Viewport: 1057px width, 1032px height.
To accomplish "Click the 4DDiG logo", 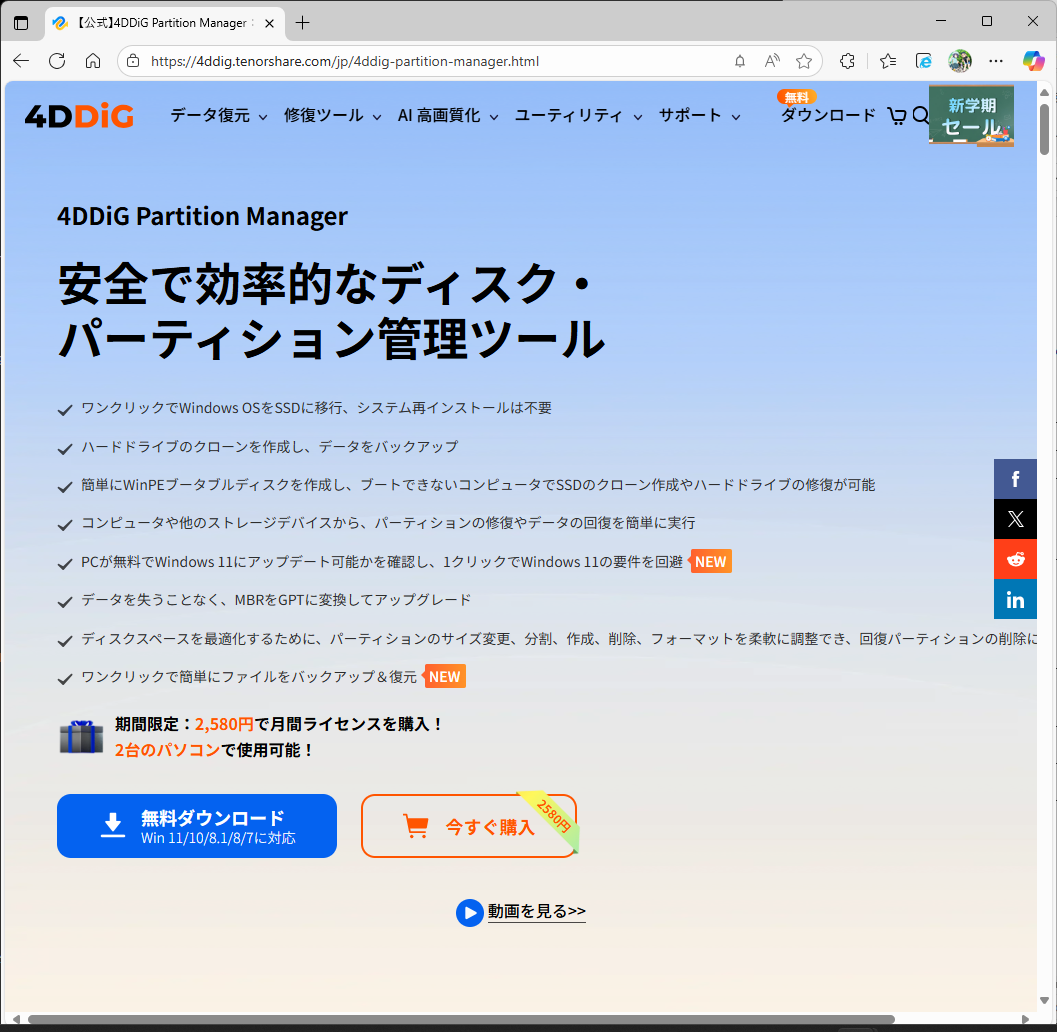I will click(79, 116).
